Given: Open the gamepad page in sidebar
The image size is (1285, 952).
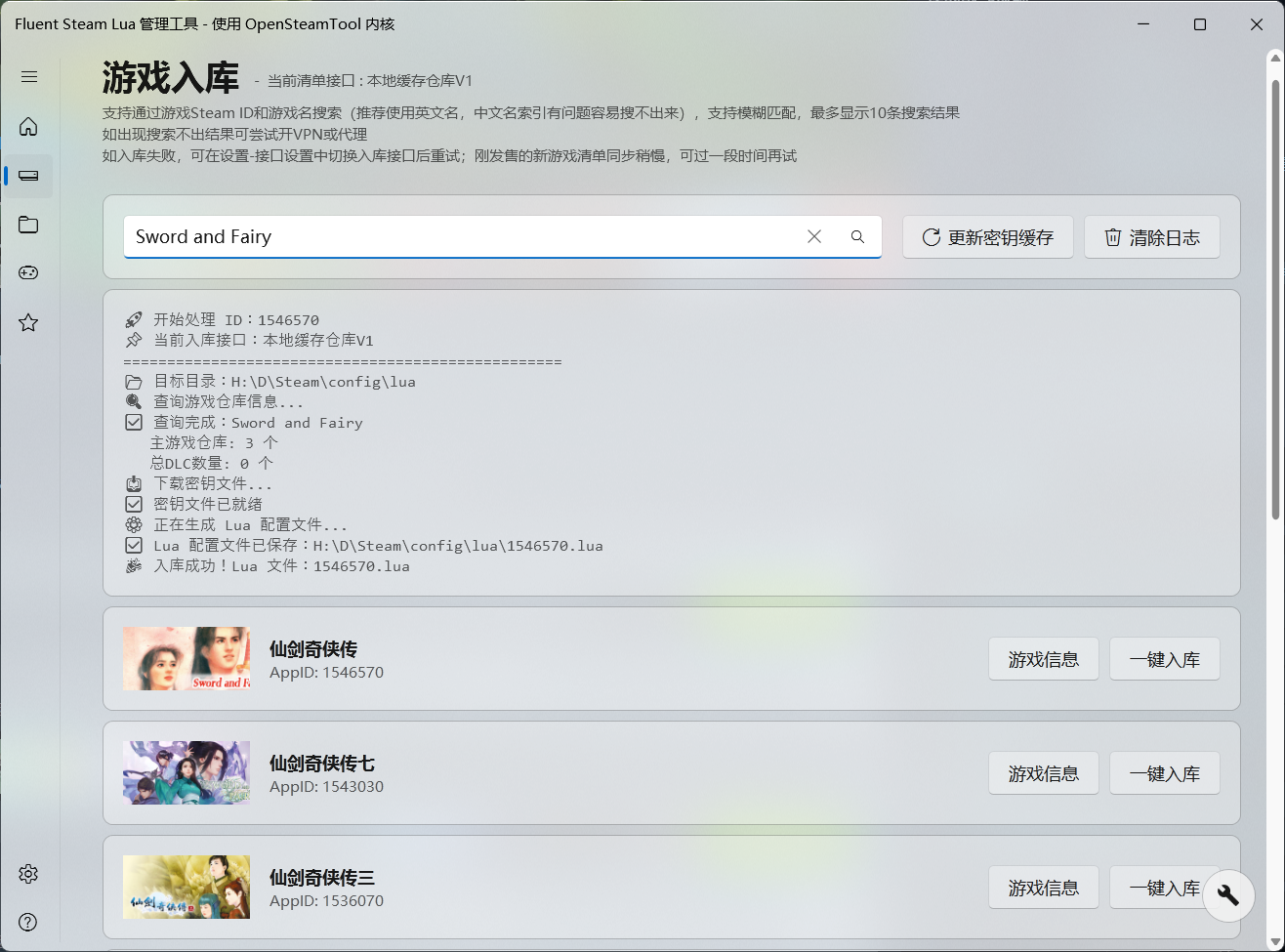Looking at the screenshot, I should pos(28,273).
